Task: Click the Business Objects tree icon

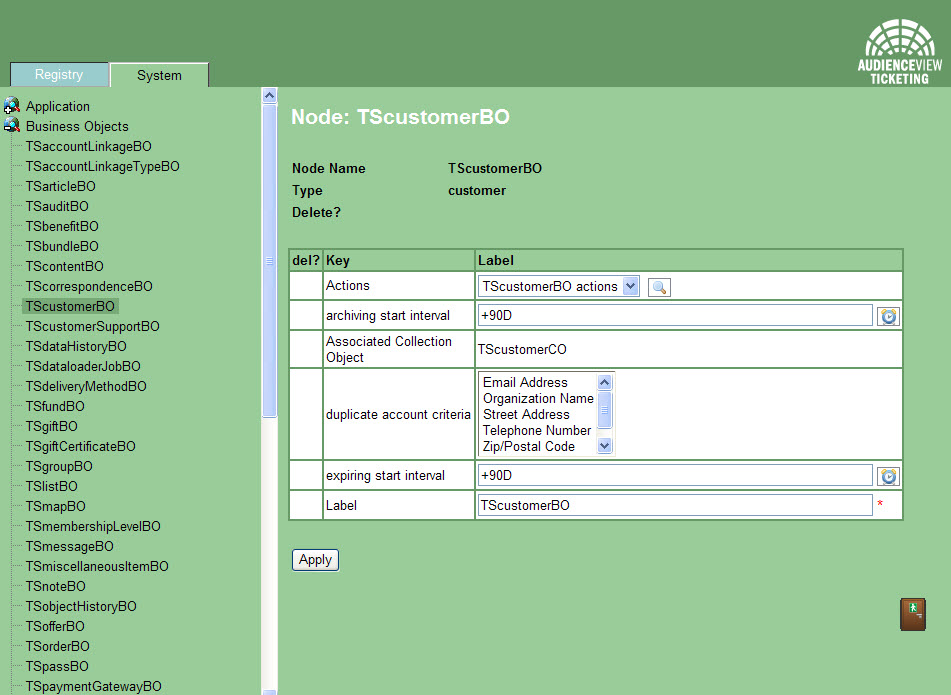Action: pyautogui.click(x=12, y=126)
